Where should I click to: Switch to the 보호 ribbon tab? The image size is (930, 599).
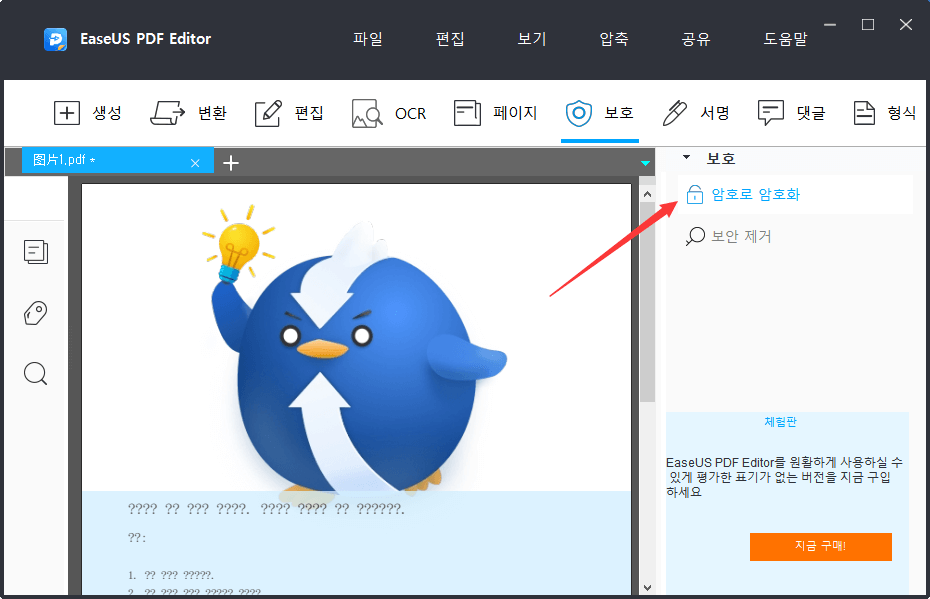pyautogui.click(x=600, y=113)
